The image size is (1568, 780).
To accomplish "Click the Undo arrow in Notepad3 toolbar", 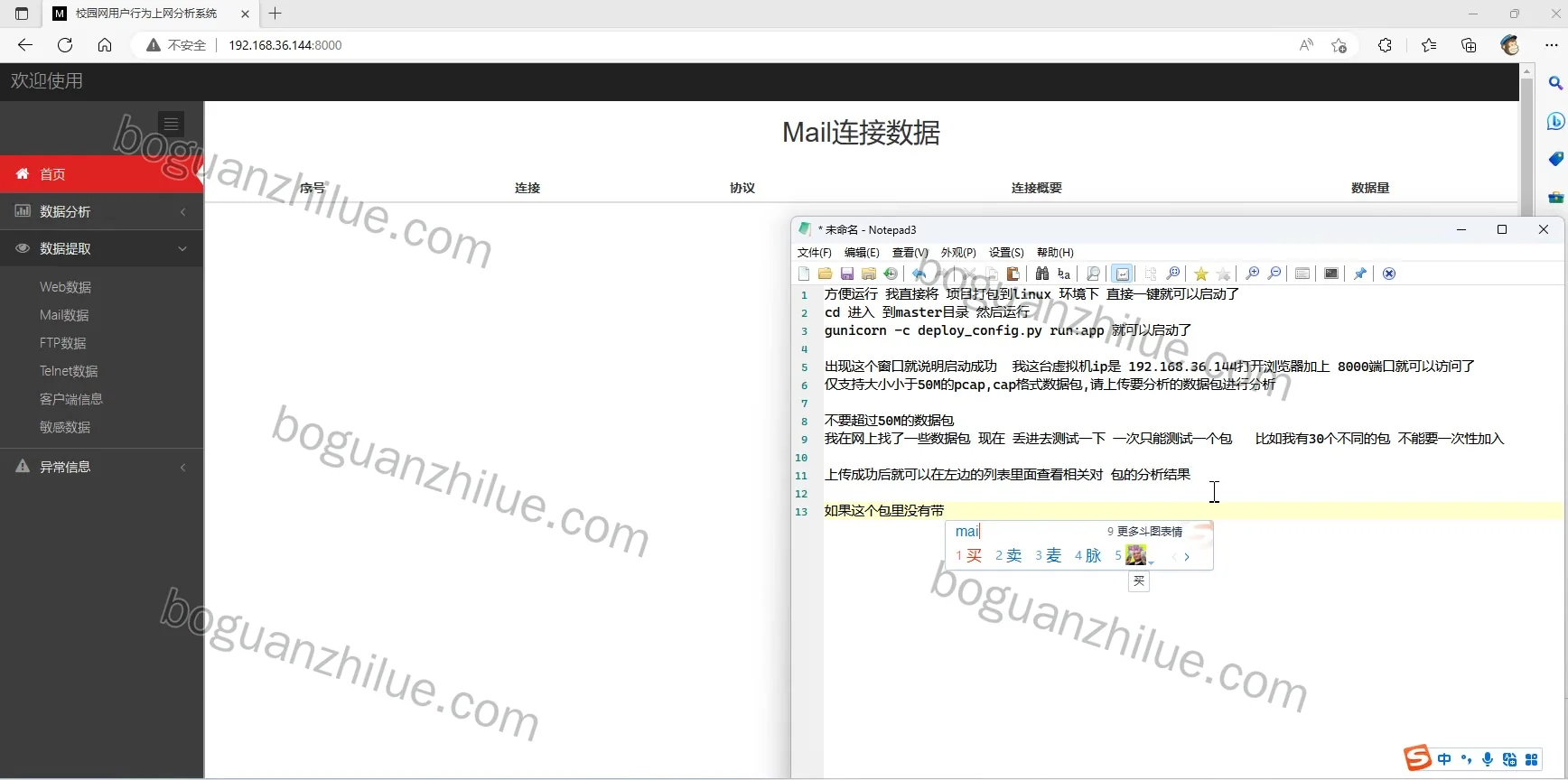I will coord(919,274).
